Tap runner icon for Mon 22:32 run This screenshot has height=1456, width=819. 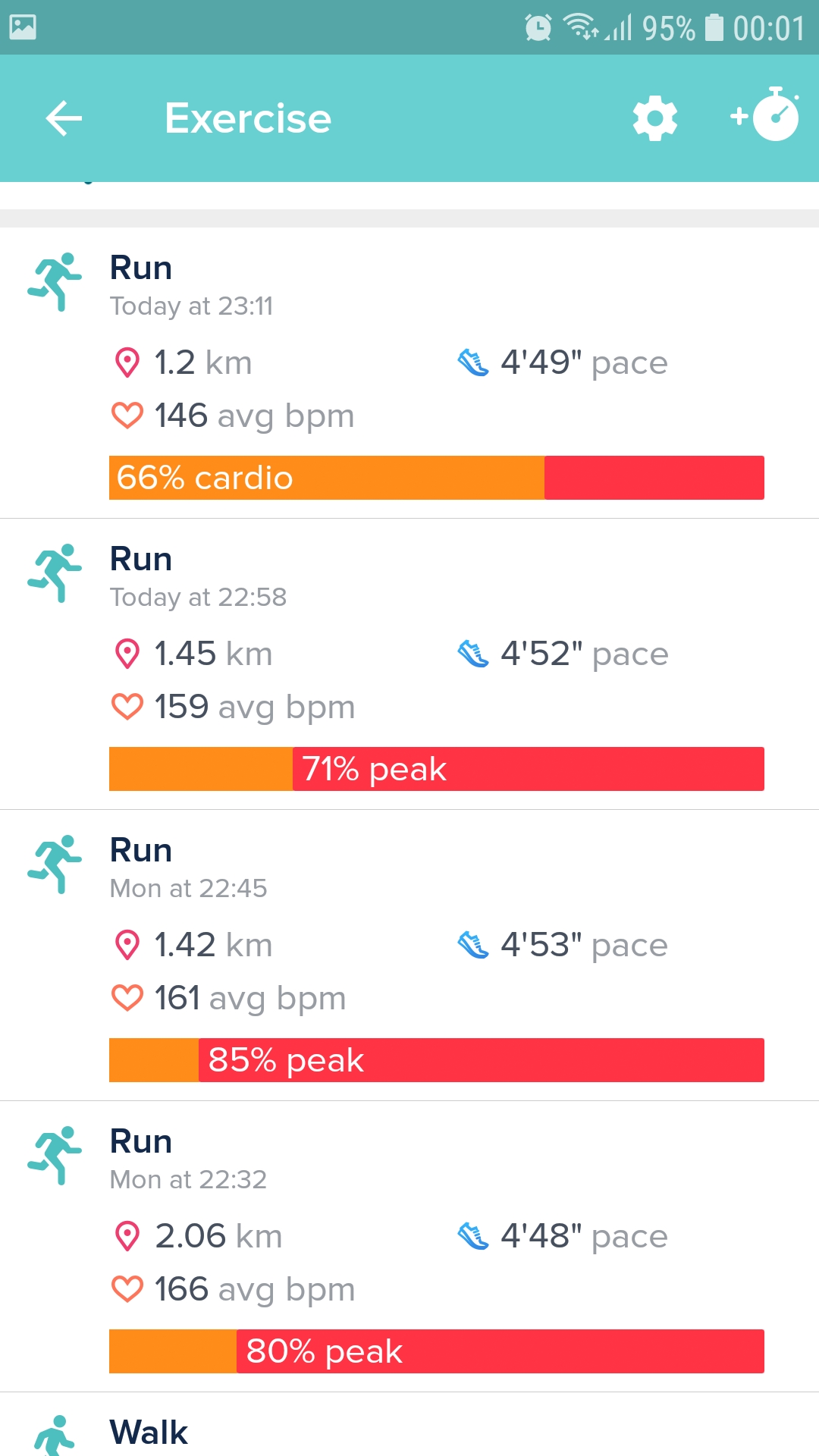coord(55,1156)
